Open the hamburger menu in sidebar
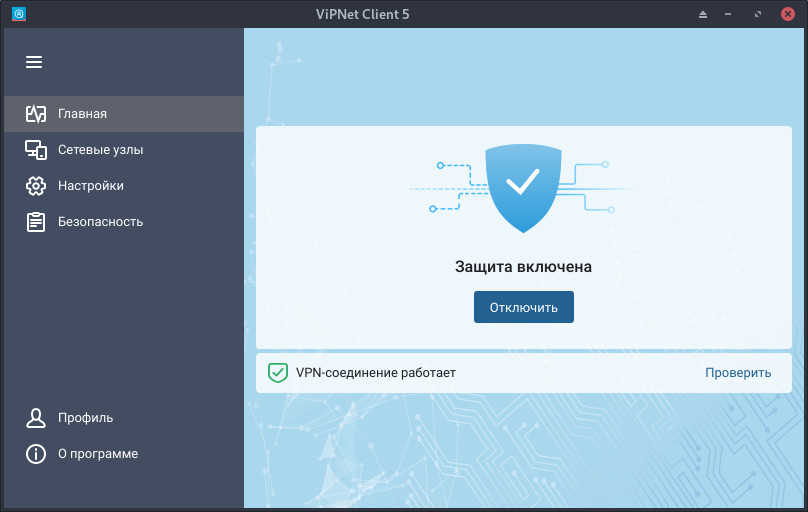Image resolution: width=808 pixels, height=512 pixels. coord(34,62)
